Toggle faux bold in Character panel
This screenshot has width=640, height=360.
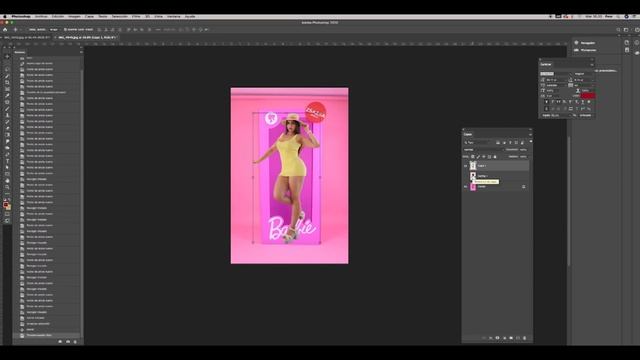click(547, 102)
